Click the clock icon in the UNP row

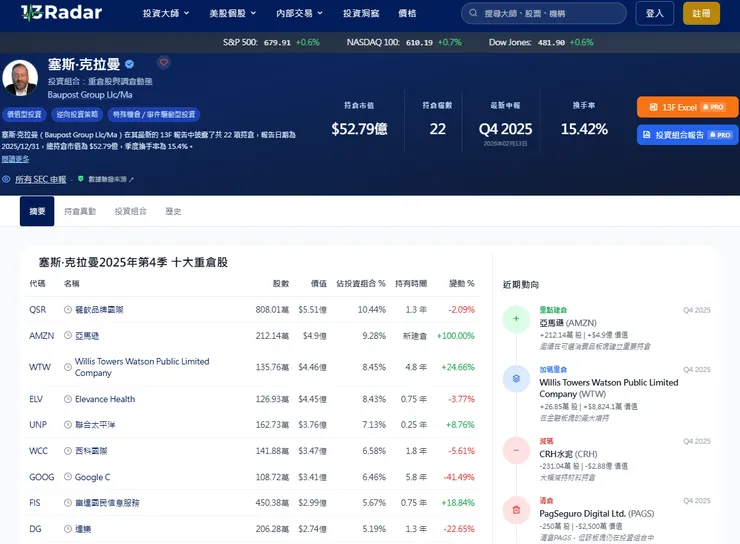[68, 425]
